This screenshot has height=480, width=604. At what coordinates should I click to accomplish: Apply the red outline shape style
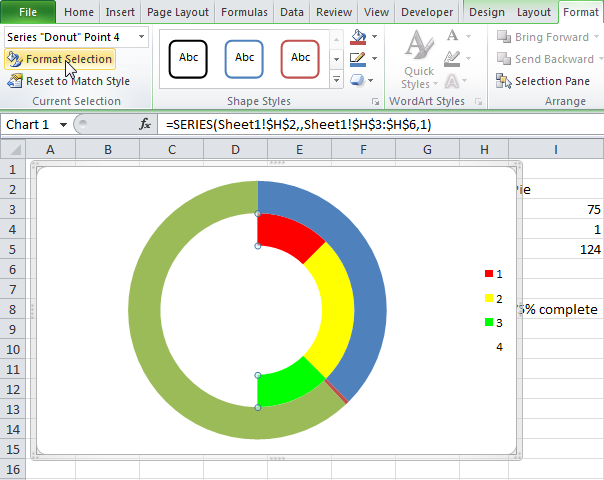click(x=300, y=59)
